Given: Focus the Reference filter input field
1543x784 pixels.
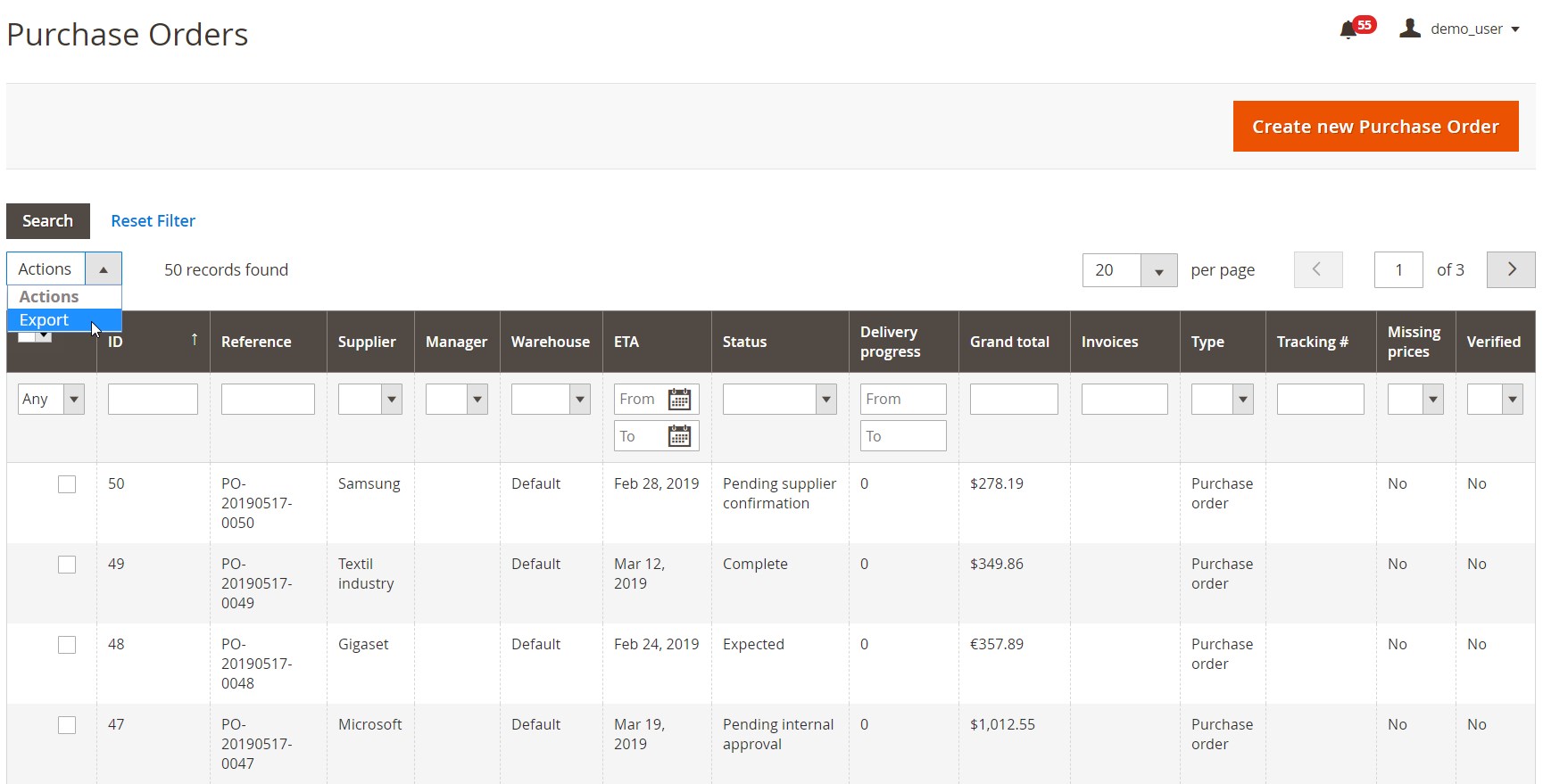Looking at the screenshot, I should click(268, 399).
